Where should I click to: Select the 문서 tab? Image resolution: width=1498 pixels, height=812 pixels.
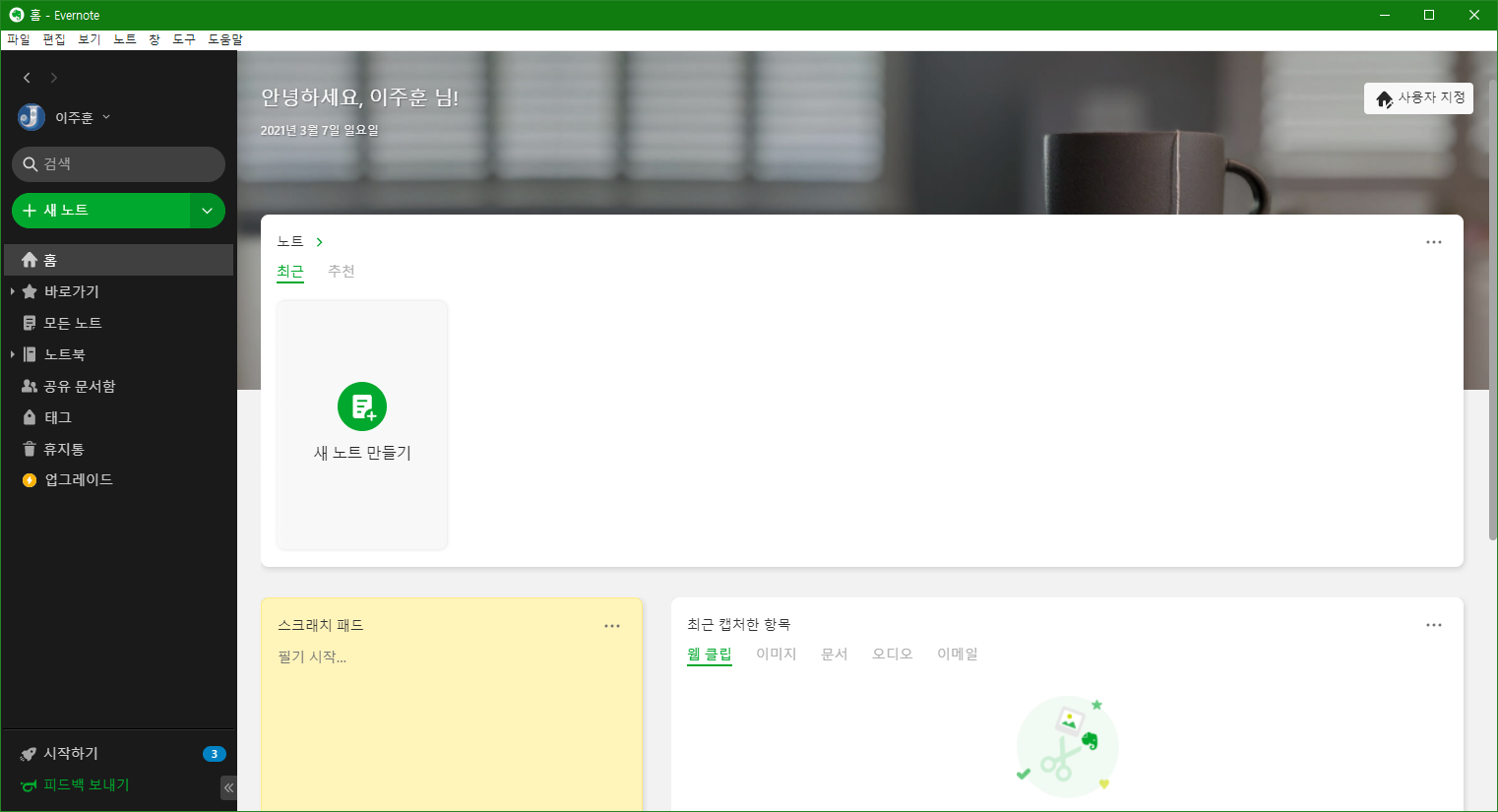[x=835, y=655]
